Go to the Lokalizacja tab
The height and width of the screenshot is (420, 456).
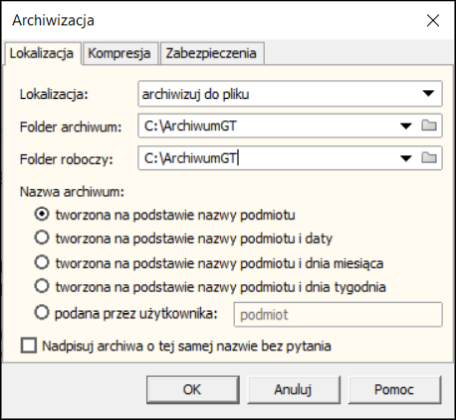click(42, 53)
